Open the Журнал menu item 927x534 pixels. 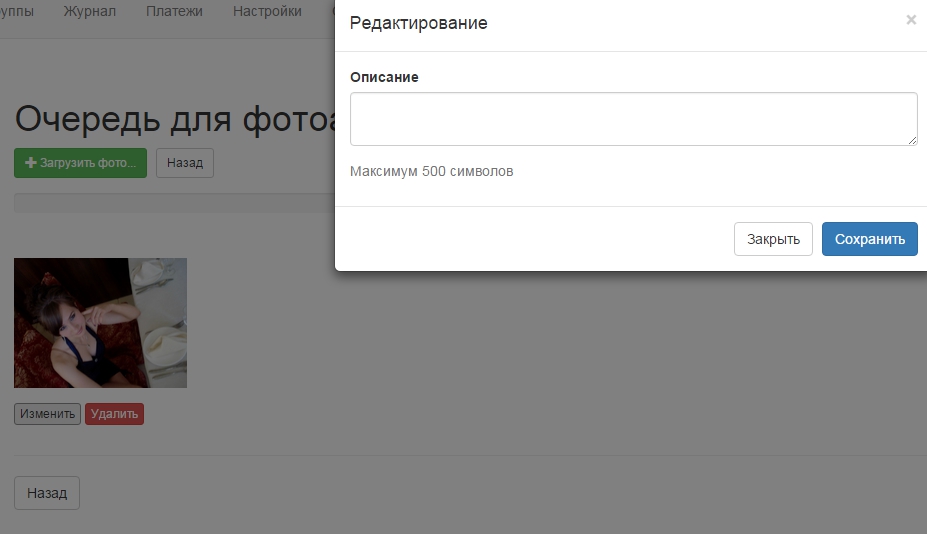pyautogui.click(x=89, y=12)
